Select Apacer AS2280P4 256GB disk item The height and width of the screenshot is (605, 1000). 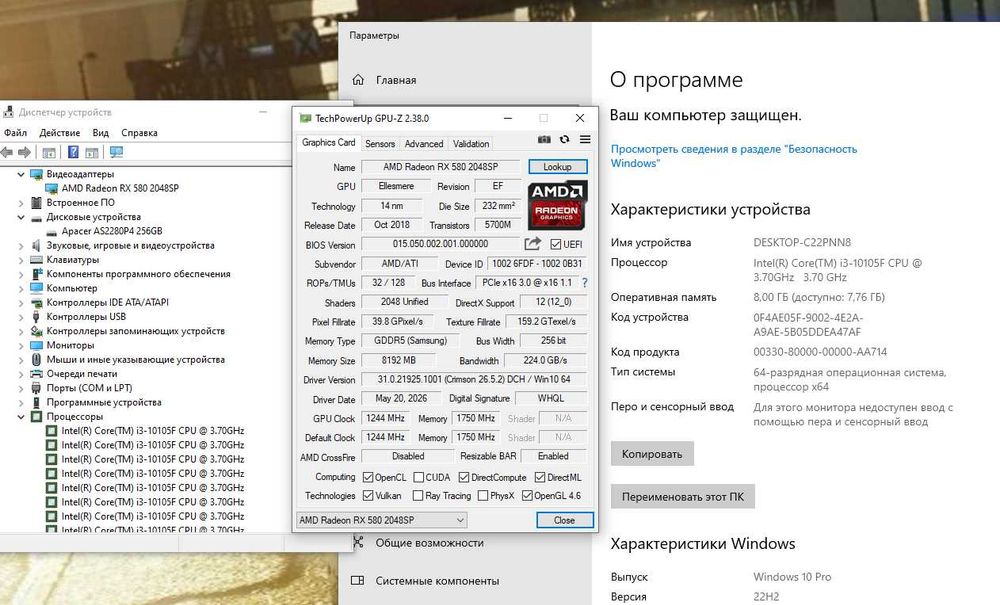112,231
